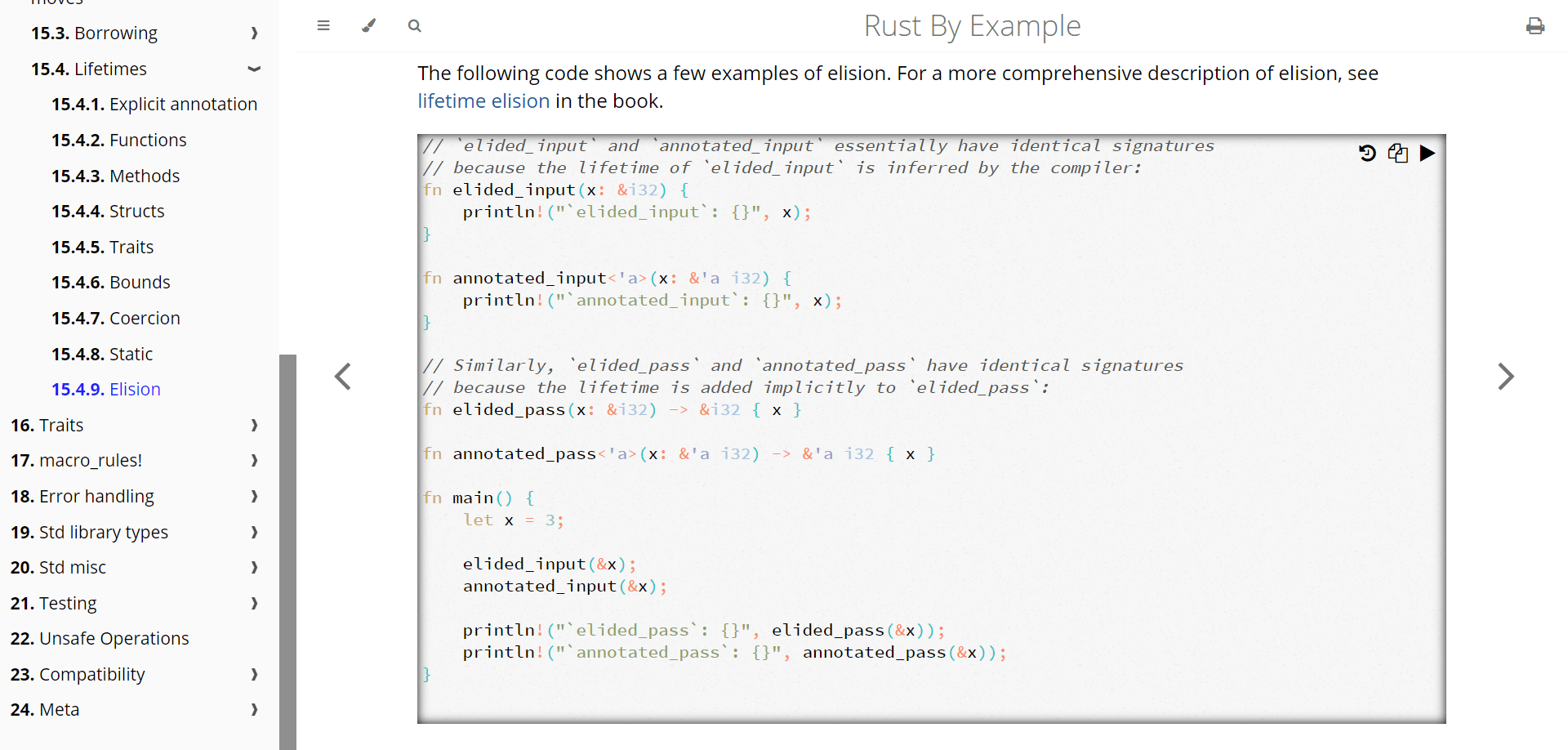Expand the 15.3 Borrowing section chevron
Viewport: 1568px width, 750px height.
click(x=254, y=33)
